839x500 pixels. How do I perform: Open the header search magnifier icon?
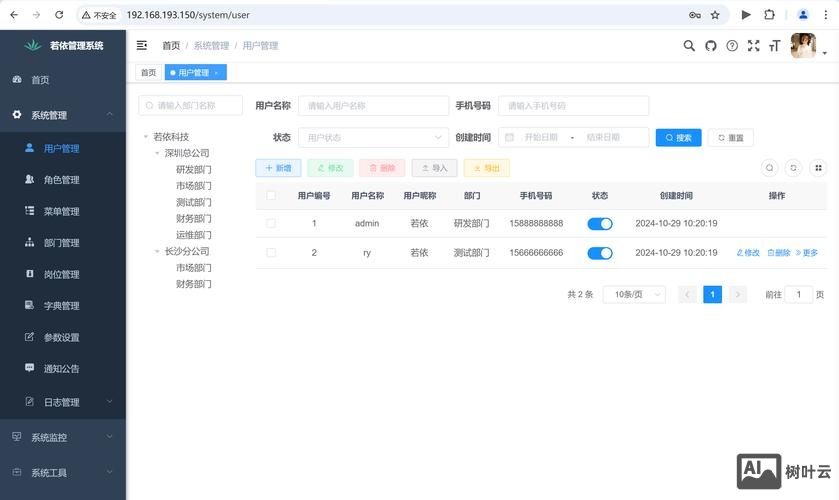click(x=689, y=46)
